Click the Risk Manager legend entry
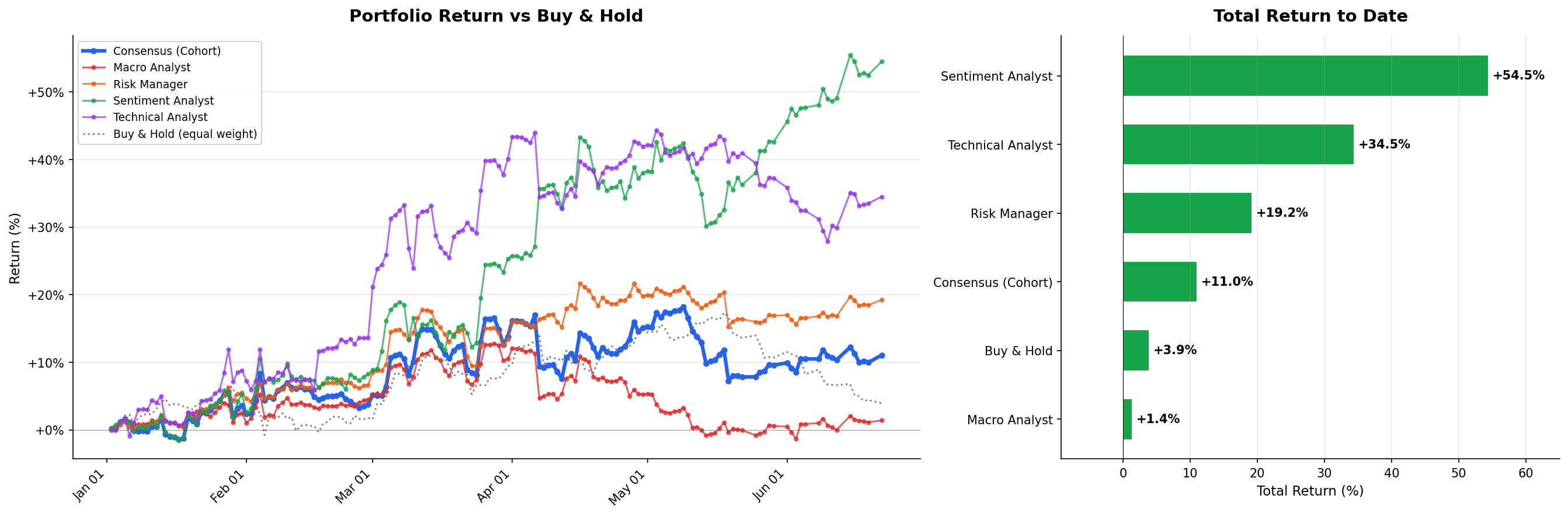This screenshot has width=1568, height=516. pyautogui.click(x=150, y=85)
